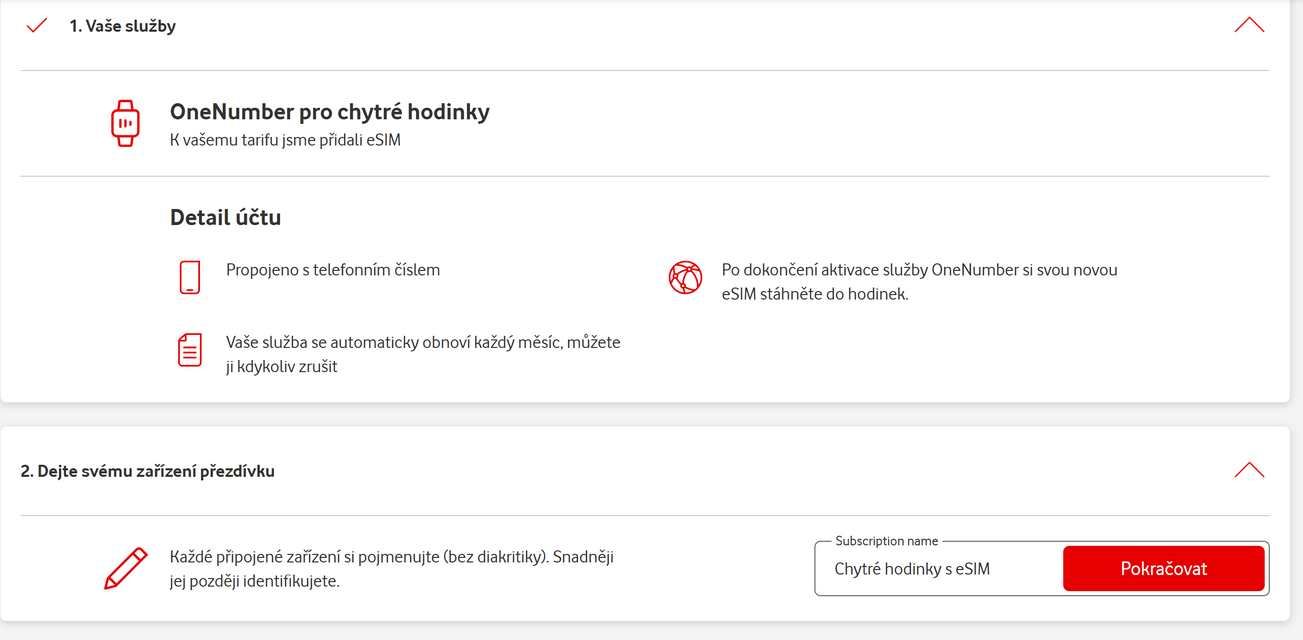Viewport: 1303px width, 640px height.
Task: Focus the Subscription name input field
Action: click(x=938, y=569)
